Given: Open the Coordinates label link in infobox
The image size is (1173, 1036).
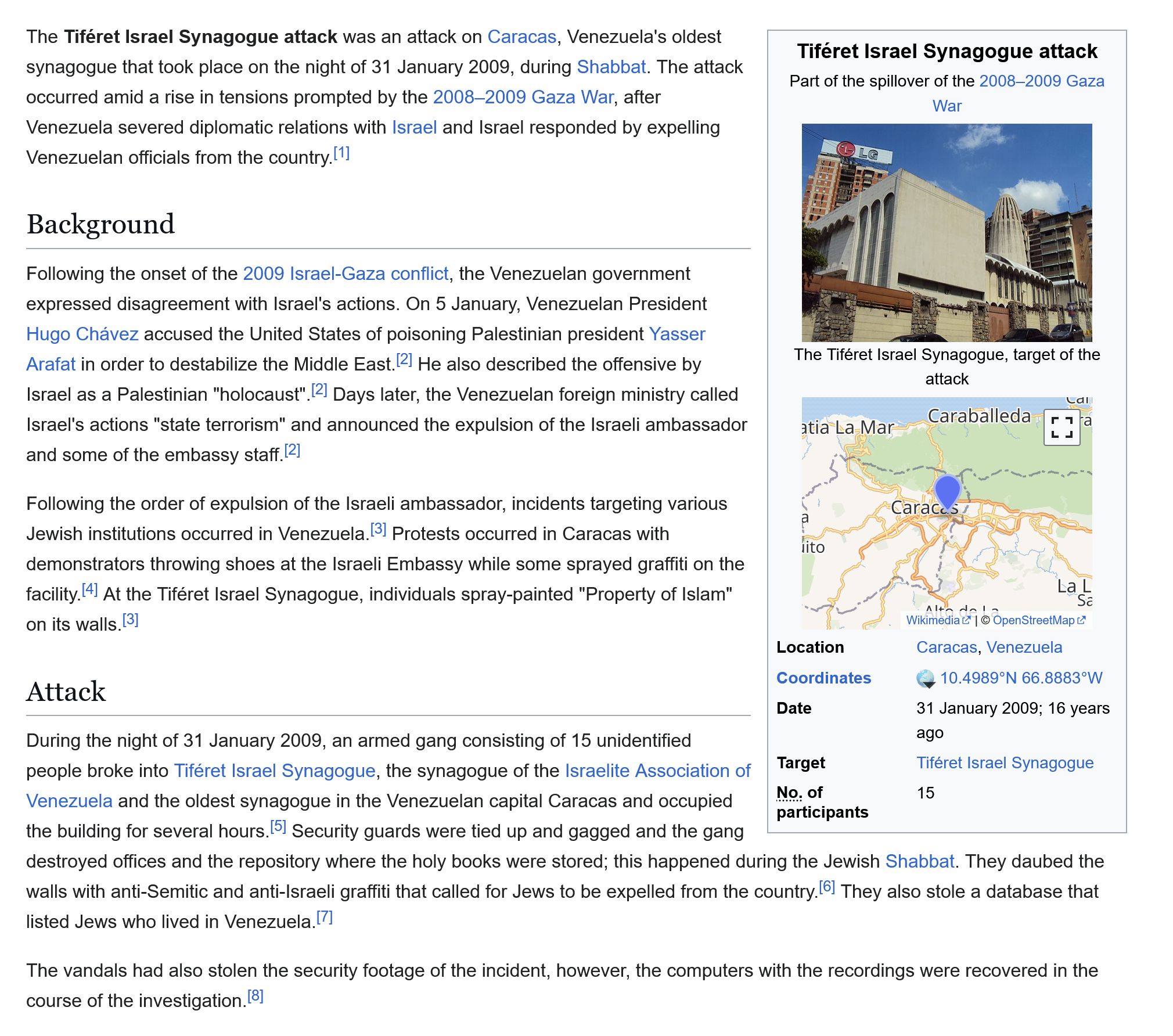Looking at the screenshot, I should [823, 678].
